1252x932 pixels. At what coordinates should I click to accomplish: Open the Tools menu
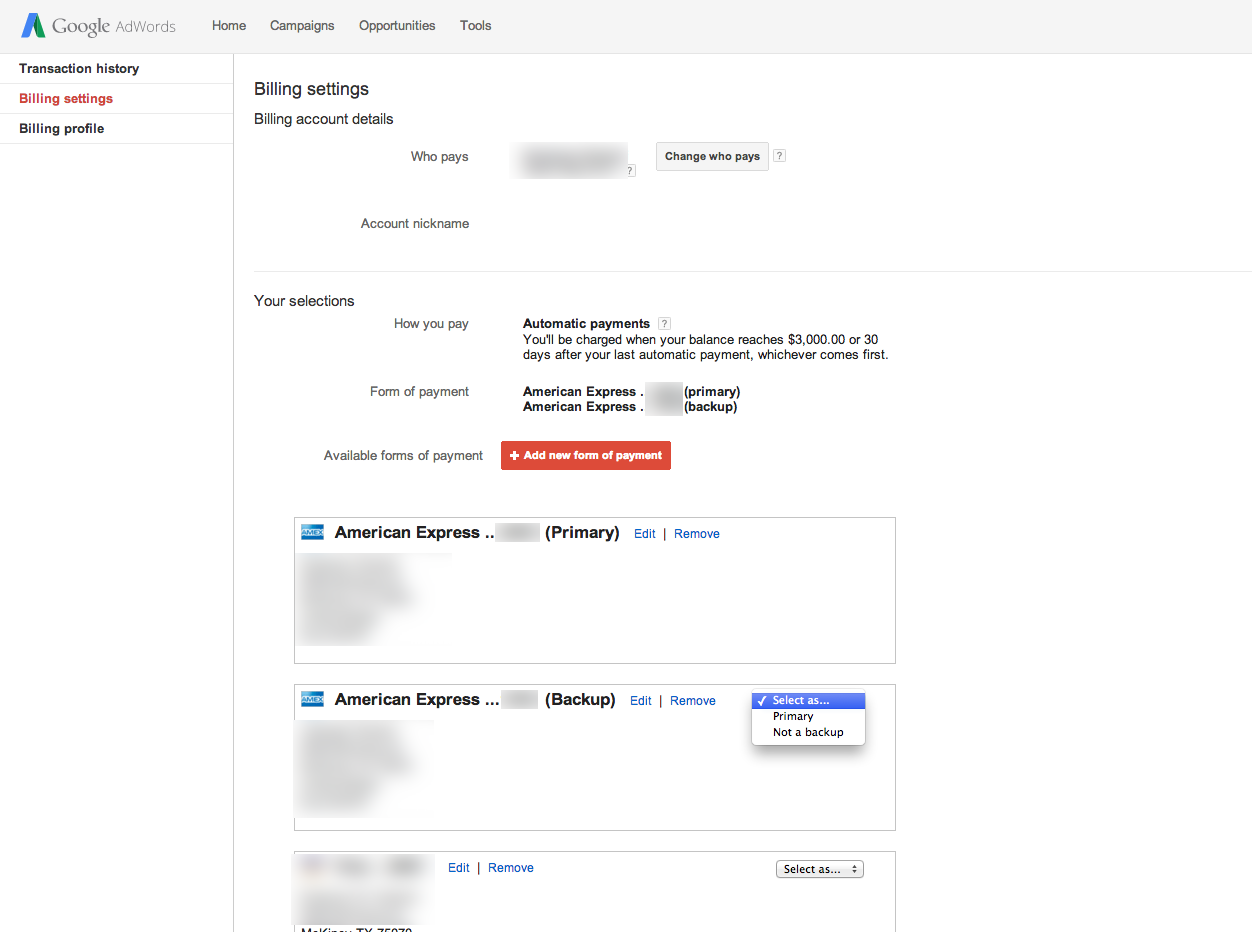476,26
